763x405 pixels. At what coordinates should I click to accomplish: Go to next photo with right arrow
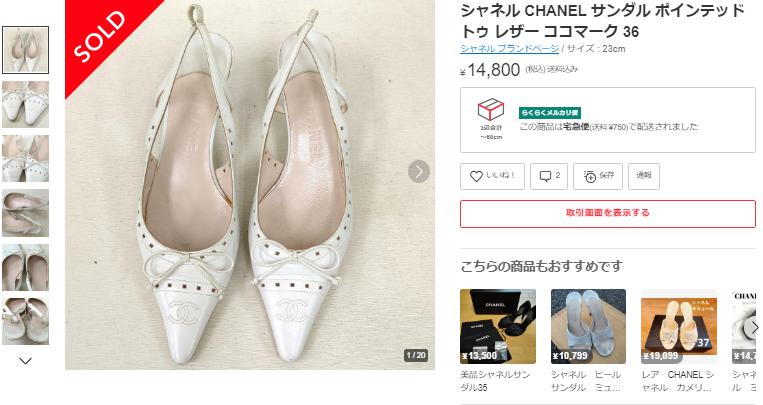tap(419, 171)
